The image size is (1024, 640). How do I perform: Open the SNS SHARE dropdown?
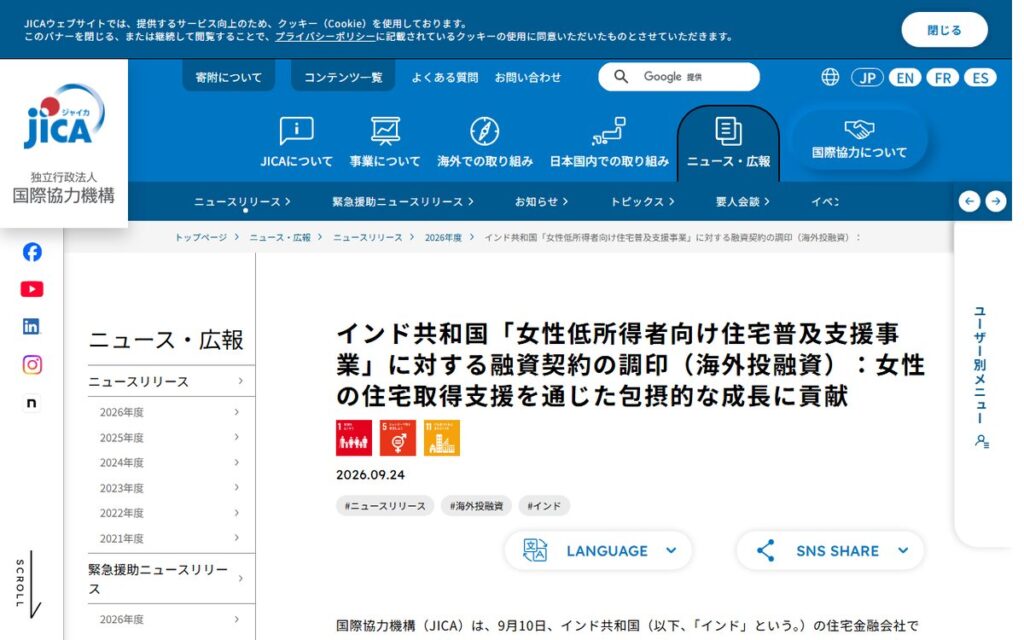coord(830,551)
